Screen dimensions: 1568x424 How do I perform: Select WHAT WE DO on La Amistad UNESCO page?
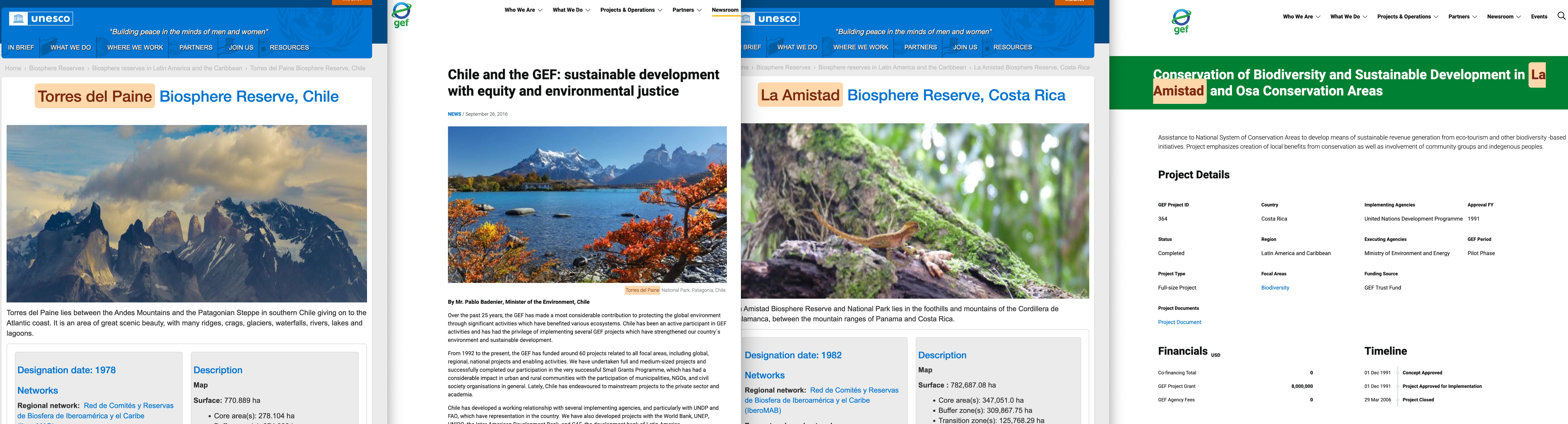[x=797, y=47]
